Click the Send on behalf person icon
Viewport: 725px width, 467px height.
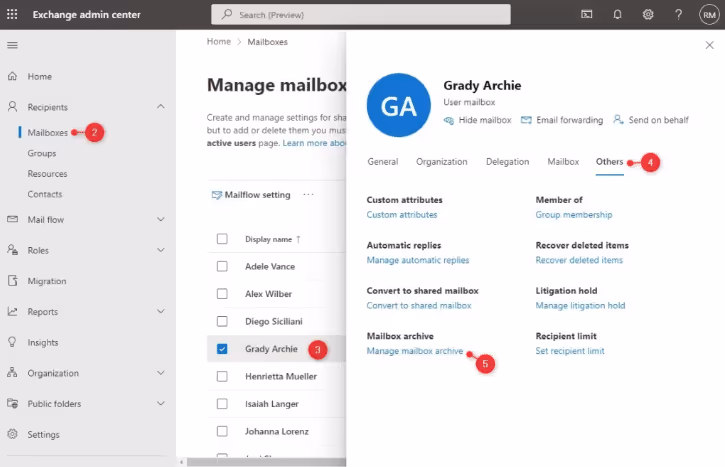pyautogui.click(x=618, y=120)
